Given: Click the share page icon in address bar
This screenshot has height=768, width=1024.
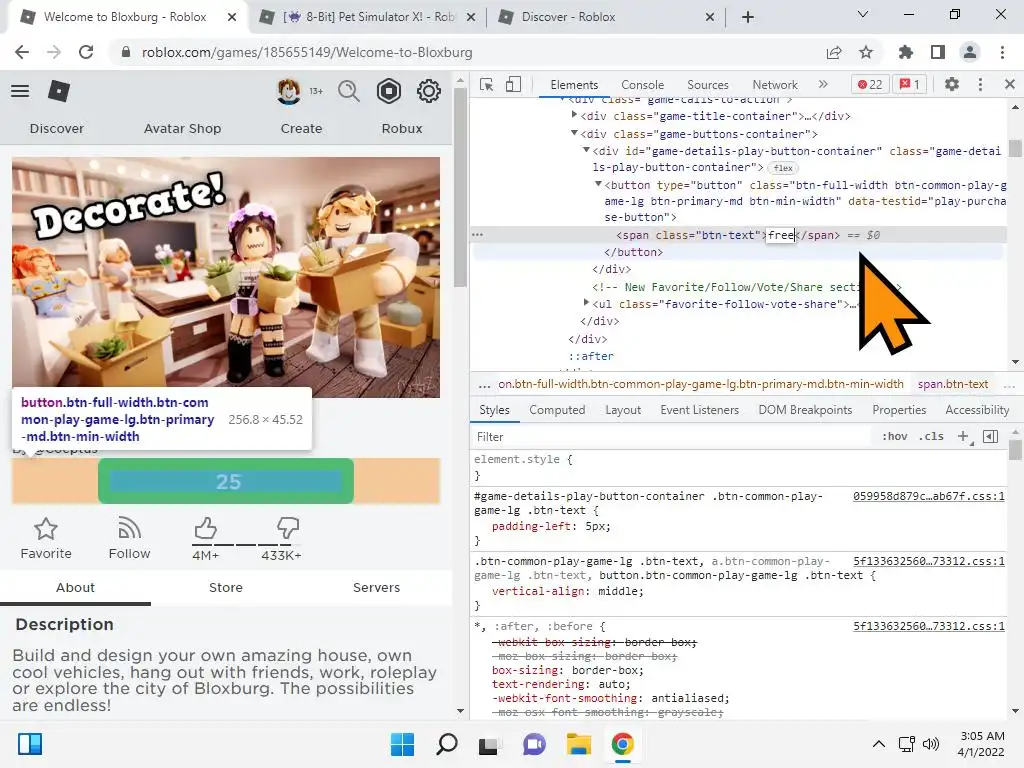Looking at the screenshot, I should tap(834, 52).
